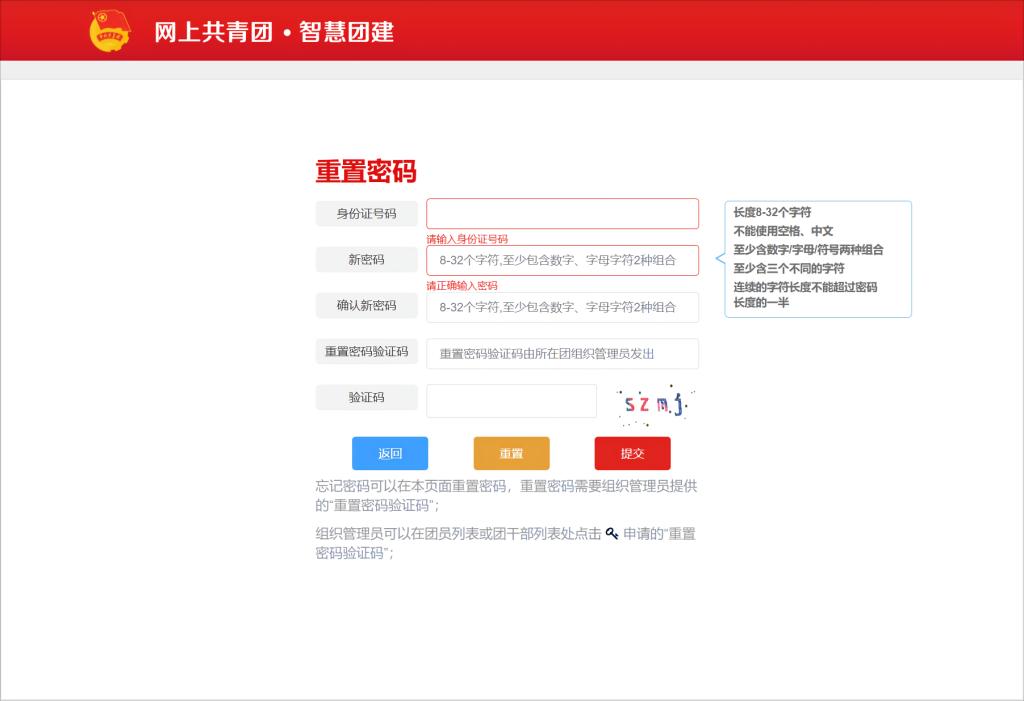Click the orange 重置 button
The image size is (1024, 701).
(511, 453)
